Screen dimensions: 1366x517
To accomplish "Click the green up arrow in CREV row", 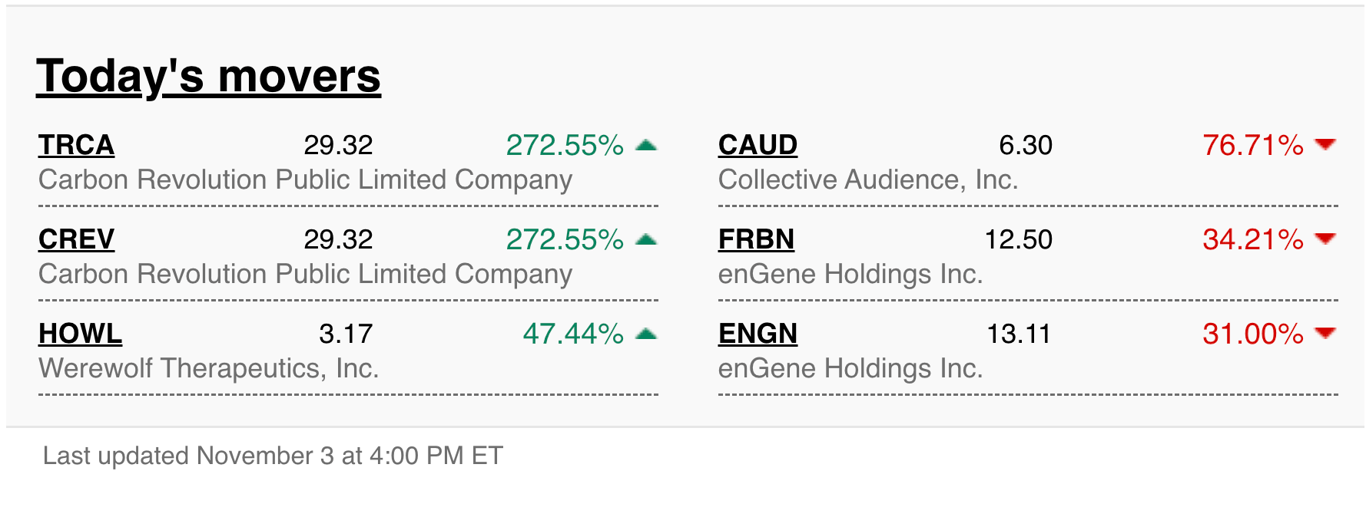I will [x=646, y=239].
